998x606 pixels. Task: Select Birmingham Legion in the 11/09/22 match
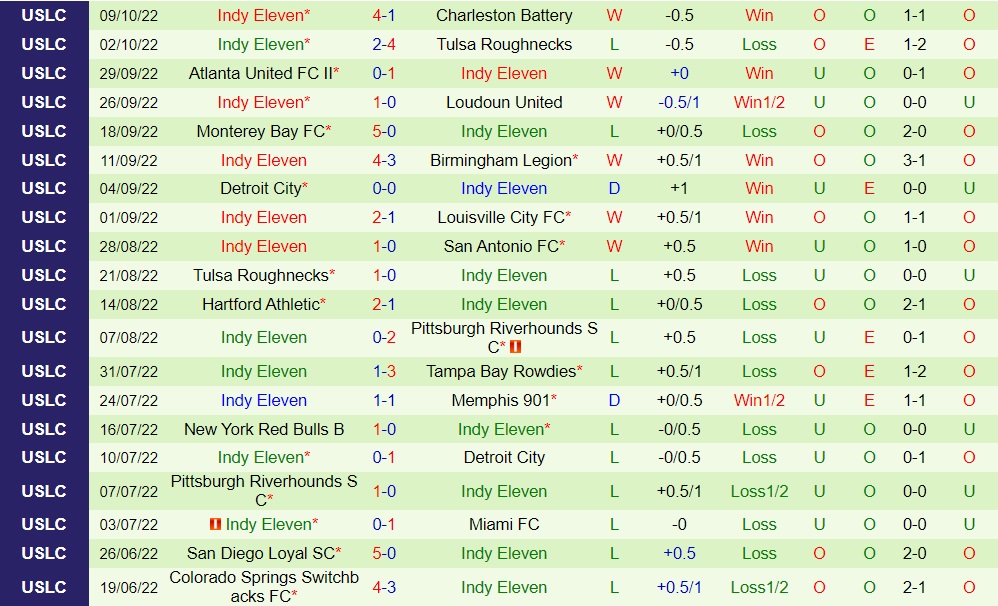501,161
